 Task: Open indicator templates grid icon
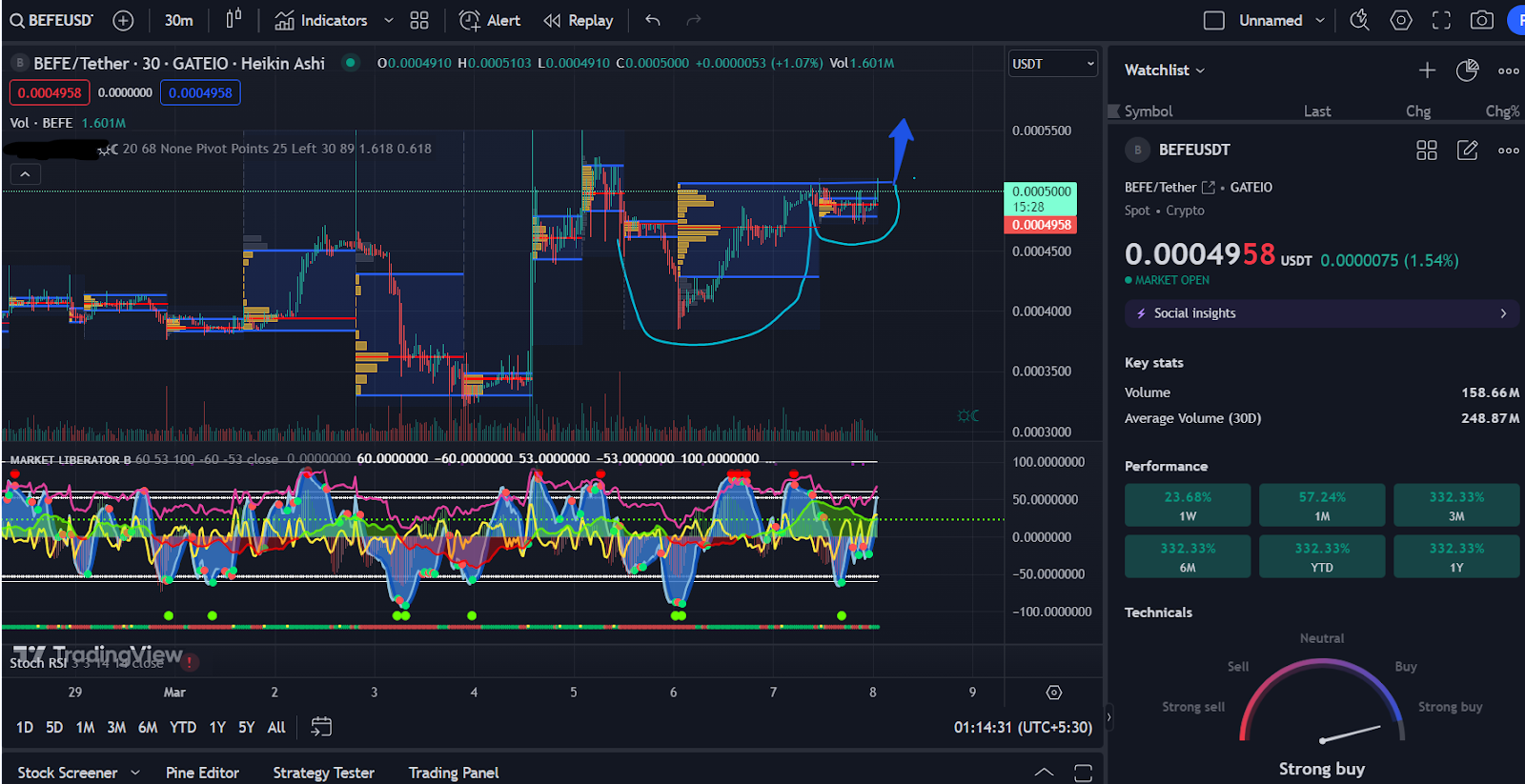point(419,20)
